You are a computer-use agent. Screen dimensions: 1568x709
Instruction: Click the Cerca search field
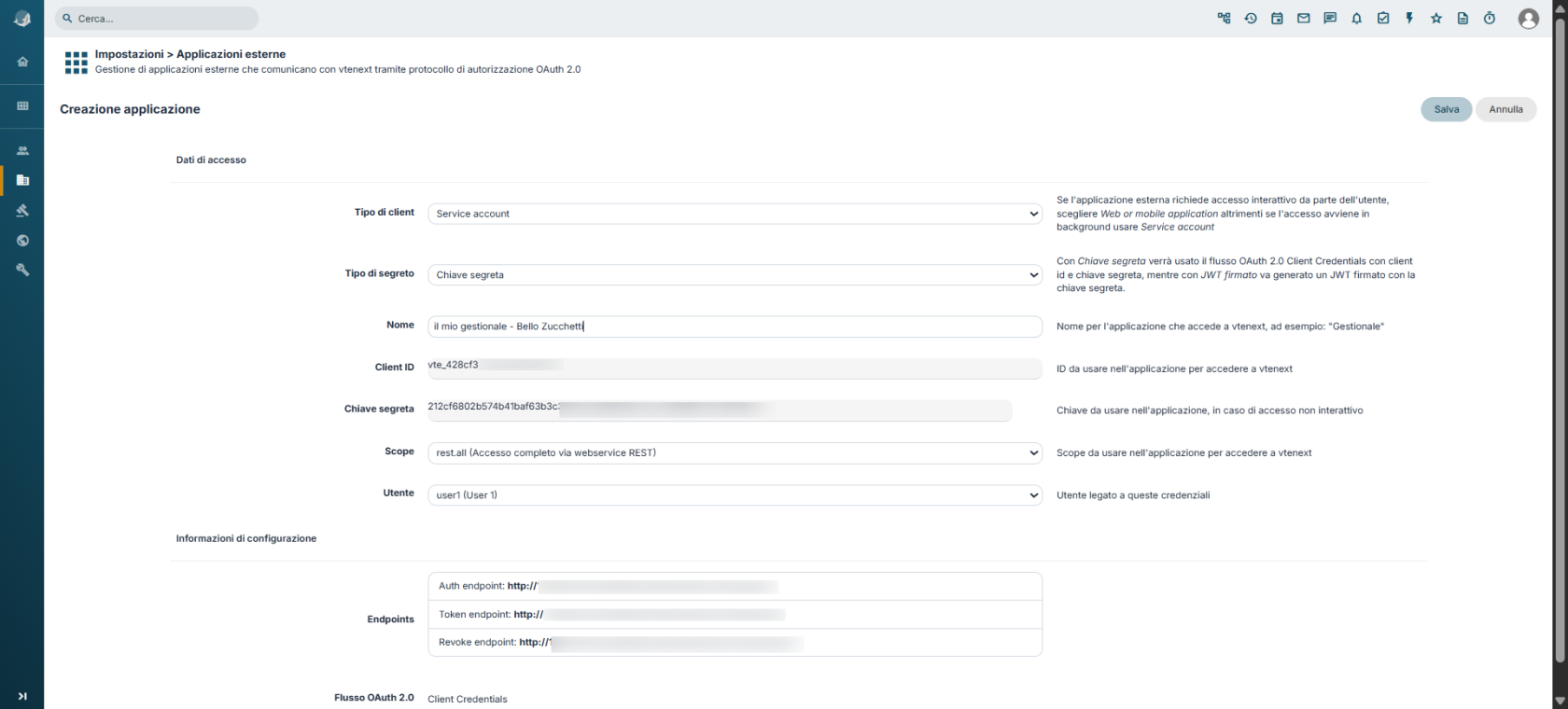[157, 19]
